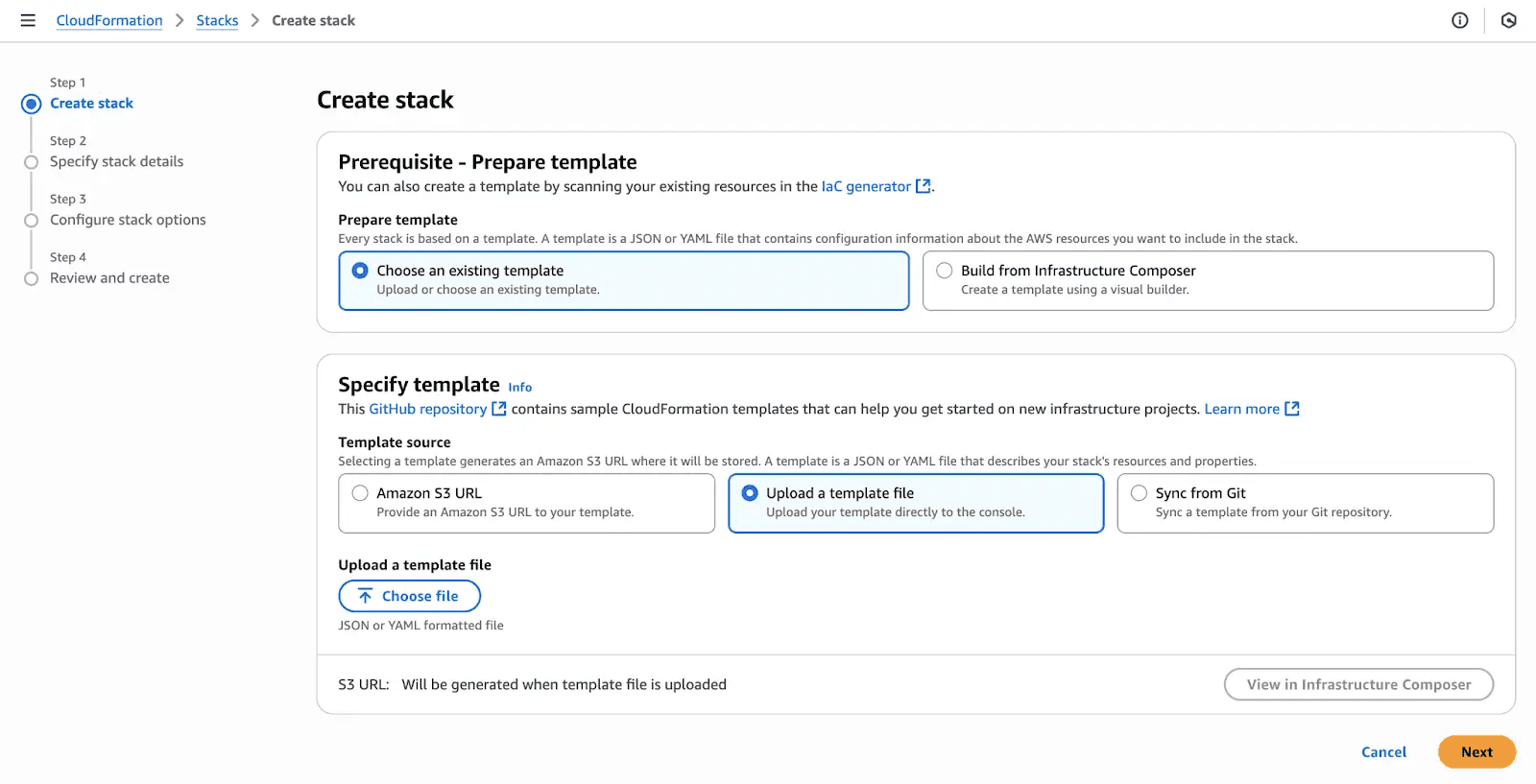This screenshot has height=784, width=1536.
Task: Navigate to the Stacks breadcrumb link
Action: click(217, 20)
